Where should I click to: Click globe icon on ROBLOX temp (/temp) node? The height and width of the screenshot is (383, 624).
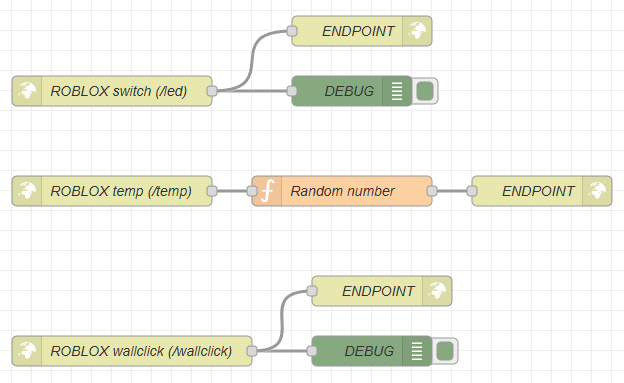click(x=27, y=191)
